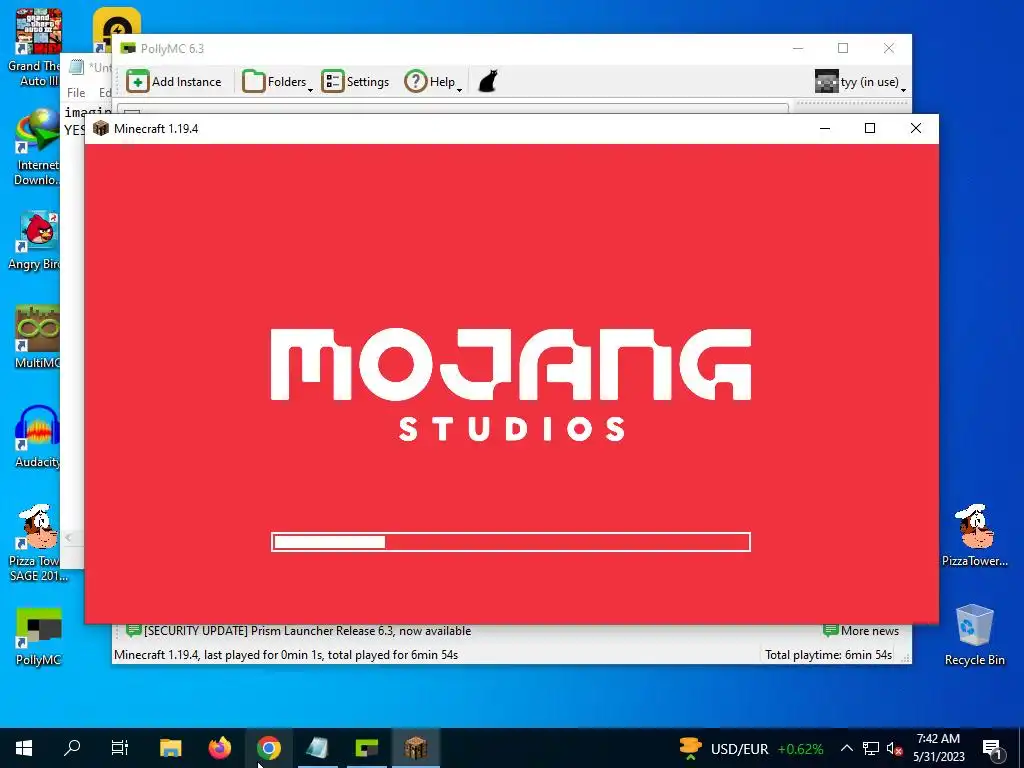Switch to Minecraft in the taskbar
The height and width of the screenshot is (768, 1024).
pyautogui.click(x=415, y=748)
